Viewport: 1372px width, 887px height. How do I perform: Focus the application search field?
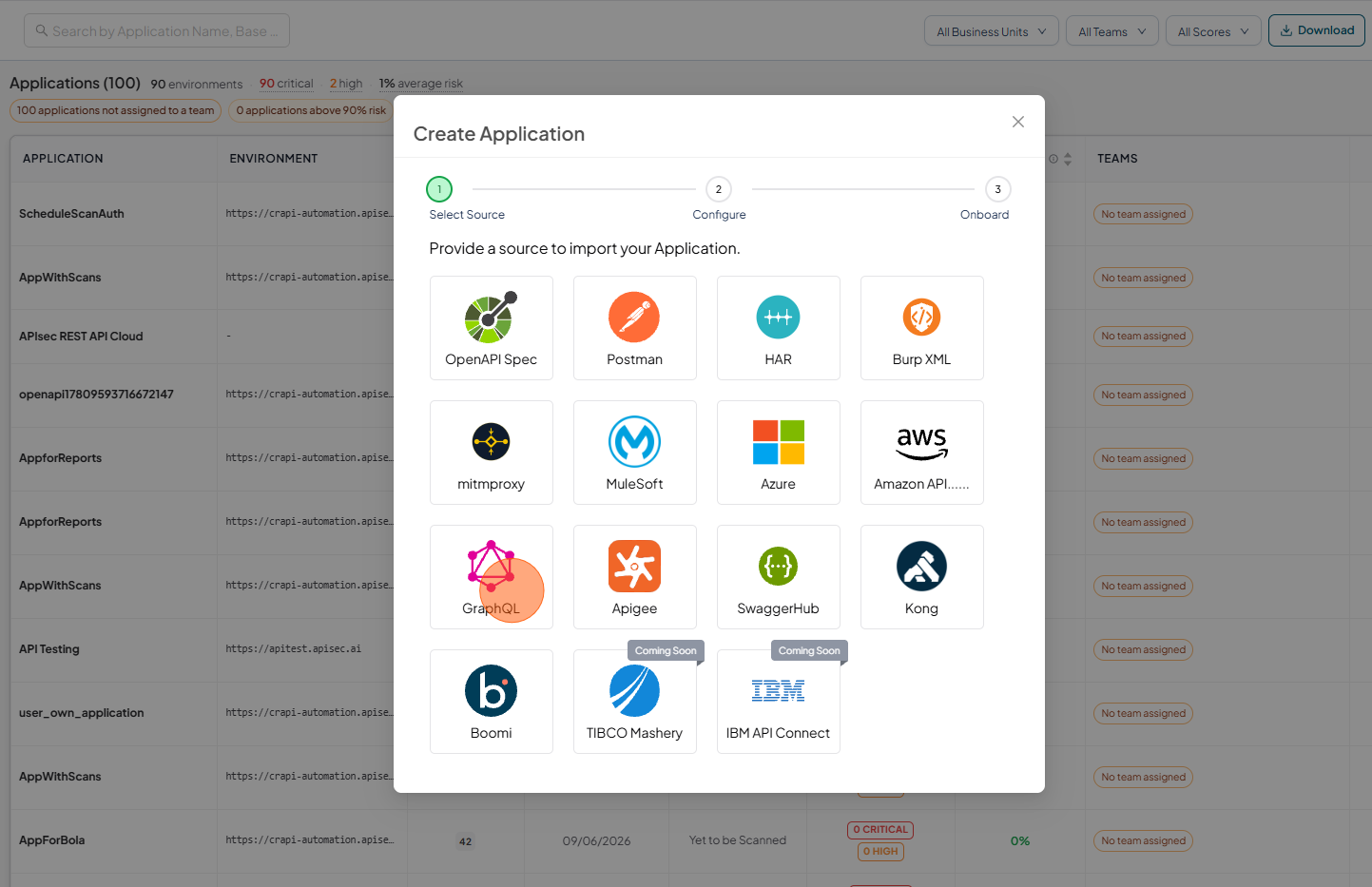pyautogui.click(x=157, y=30)
